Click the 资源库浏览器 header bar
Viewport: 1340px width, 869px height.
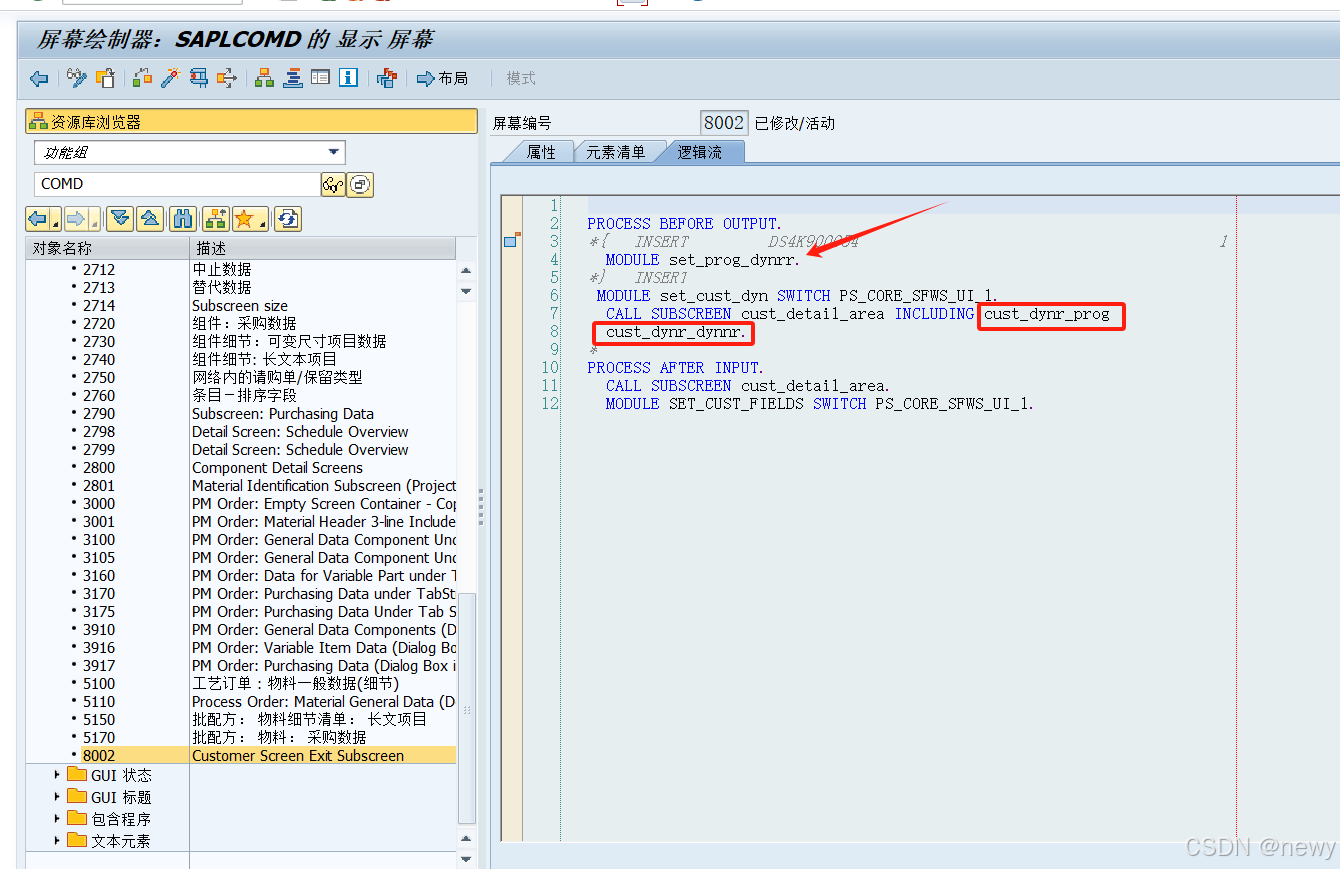[251, 122]
